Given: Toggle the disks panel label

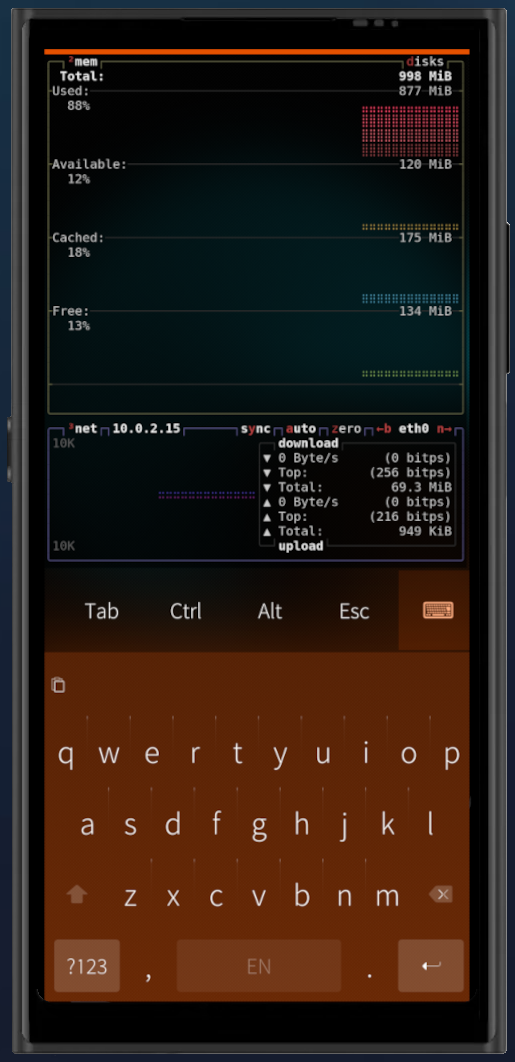Looking at the screenshot, I should [425, 62].
